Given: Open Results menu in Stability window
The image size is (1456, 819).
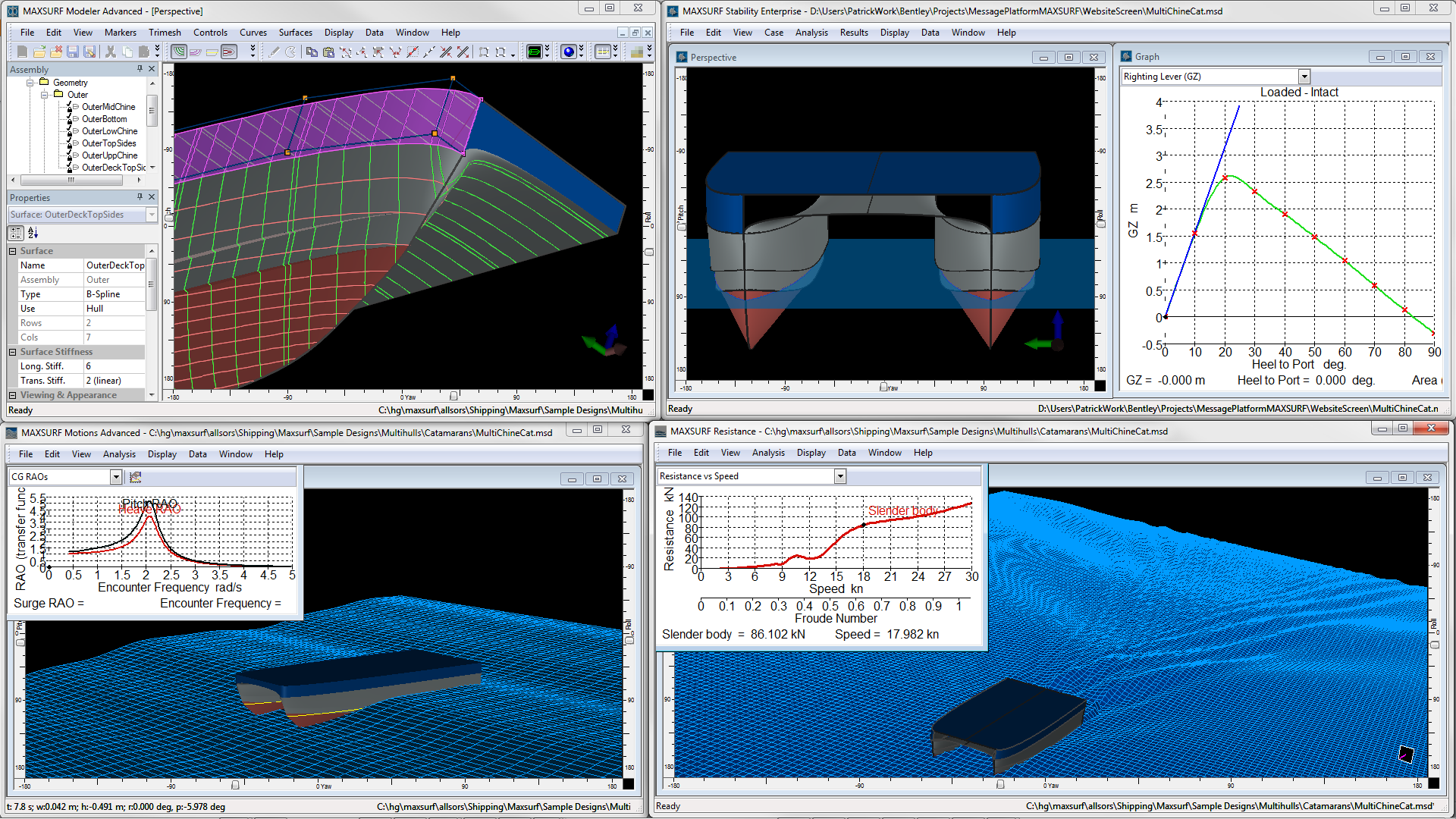Looking at the screenshot, I should tap(854, 33).
